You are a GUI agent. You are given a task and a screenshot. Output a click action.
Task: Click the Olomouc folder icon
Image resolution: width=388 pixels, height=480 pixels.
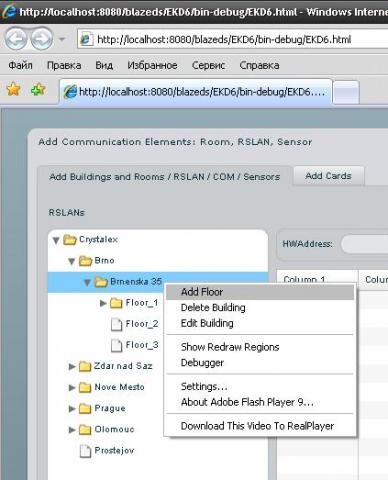(x=85, y=430)
